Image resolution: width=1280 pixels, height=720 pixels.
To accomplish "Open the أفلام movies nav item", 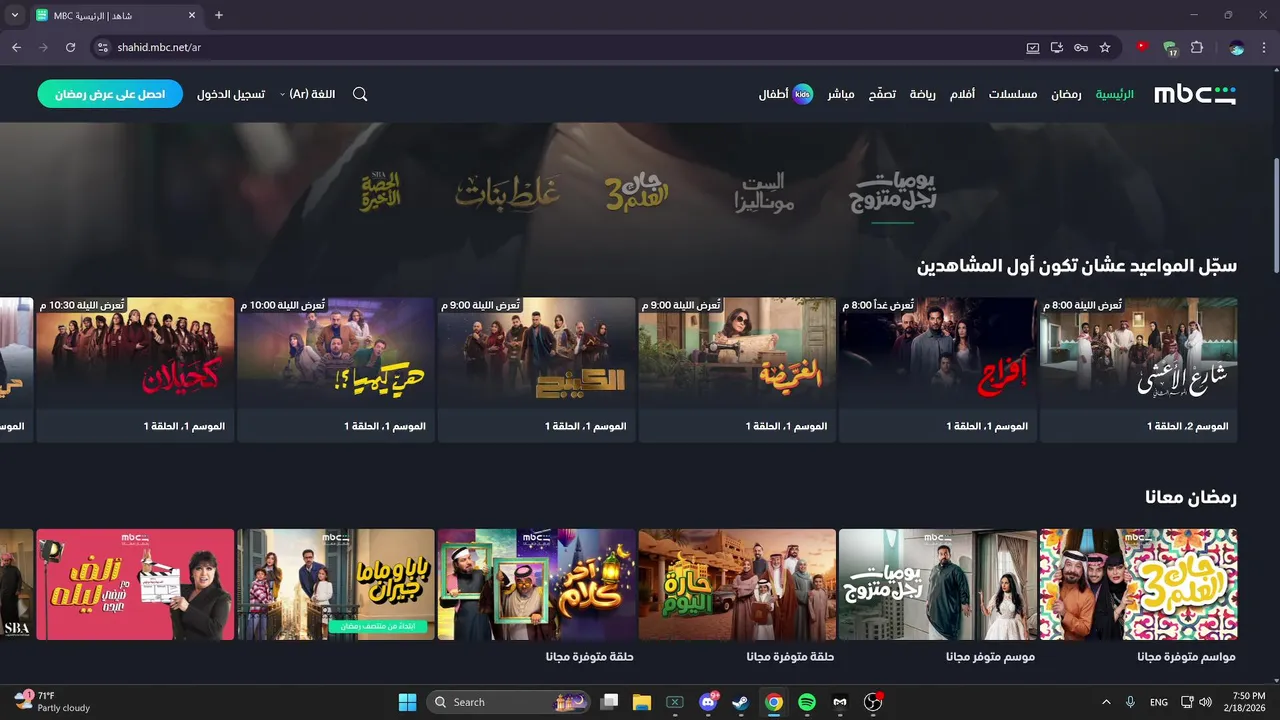I will pyautogui.click(x=962, y=94).
